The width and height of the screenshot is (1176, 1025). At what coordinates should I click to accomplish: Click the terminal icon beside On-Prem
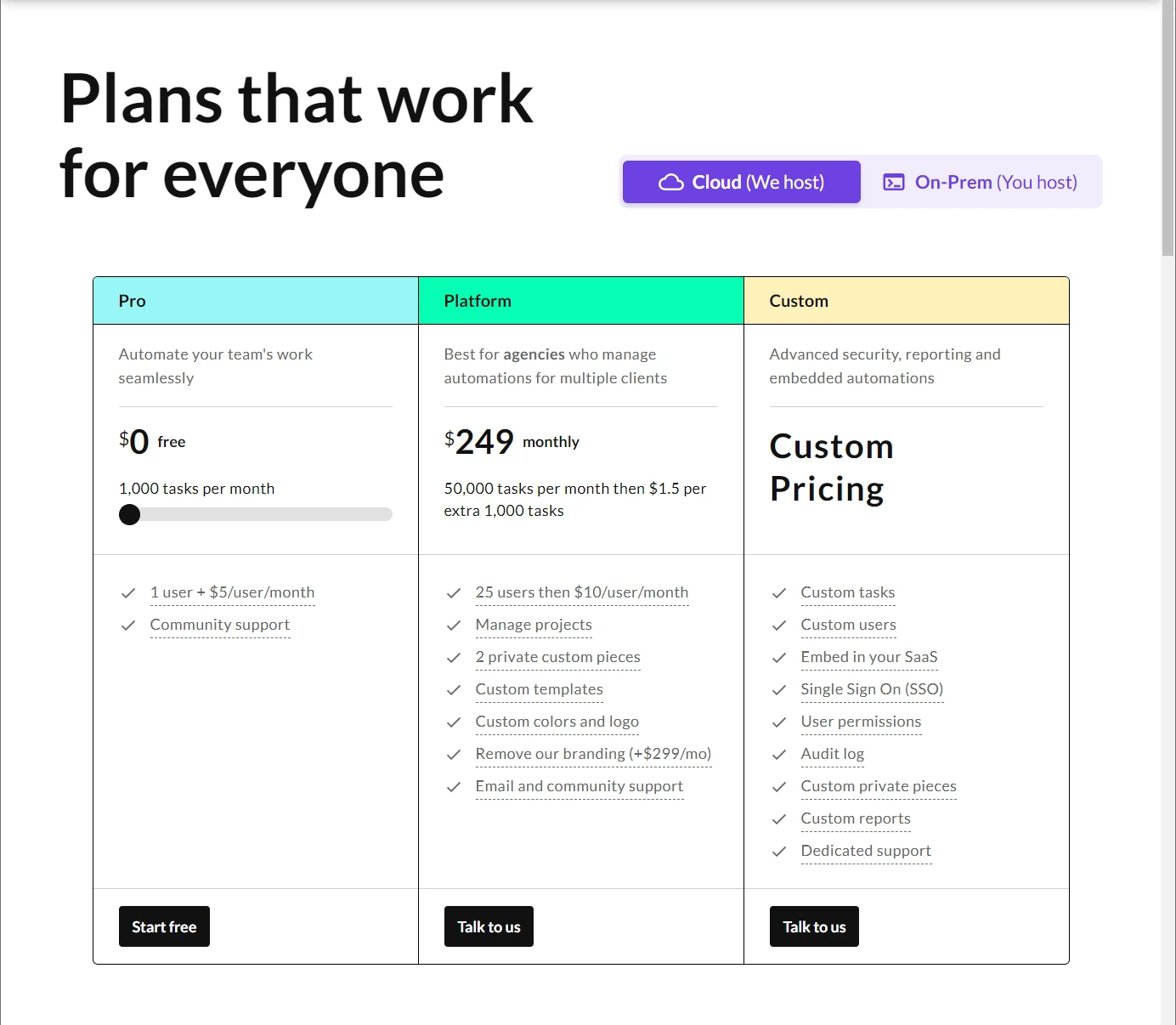pos(894,183)
